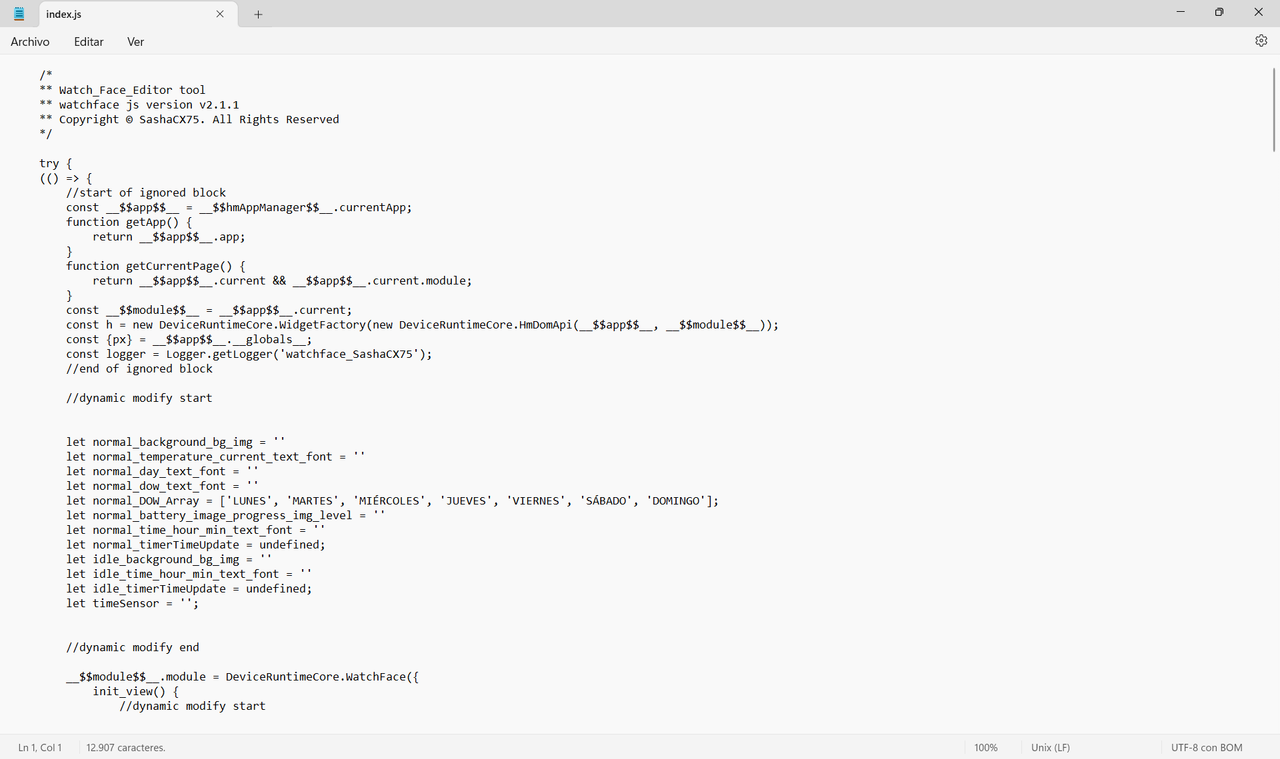The image size is (1280, 759).
Task: Click the 12.907 caracteres count
Action: click(x=126, y=747)
